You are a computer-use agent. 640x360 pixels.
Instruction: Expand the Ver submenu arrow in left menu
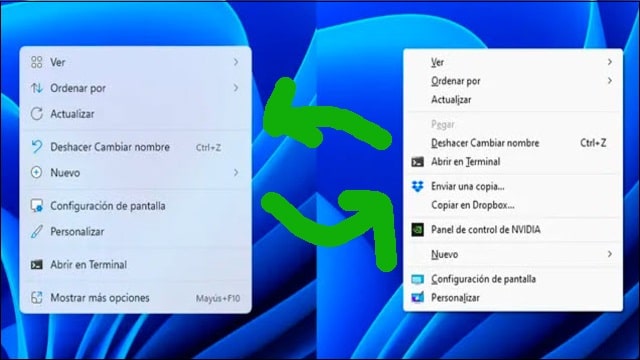point(236,62)
